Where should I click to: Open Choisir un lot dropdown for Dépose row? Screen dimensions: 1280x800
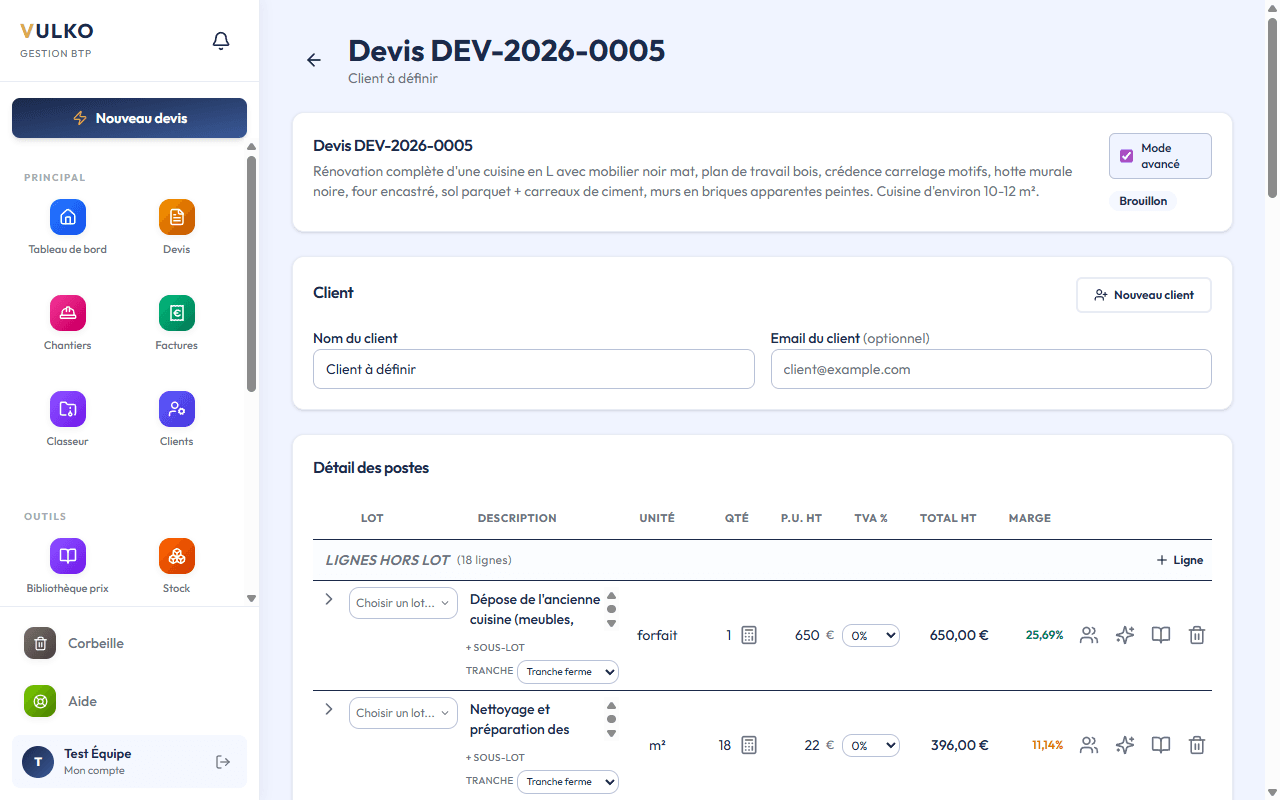(403, 603)
